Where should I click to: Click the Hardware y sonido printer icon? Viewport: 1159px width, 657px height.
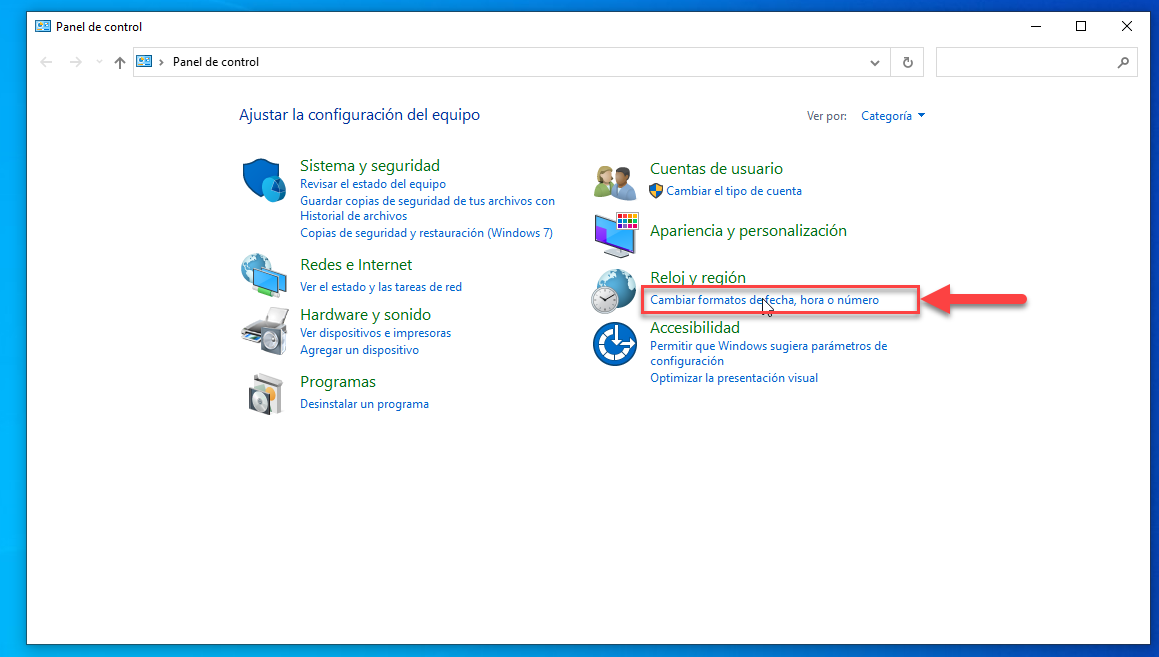[265, 331]
